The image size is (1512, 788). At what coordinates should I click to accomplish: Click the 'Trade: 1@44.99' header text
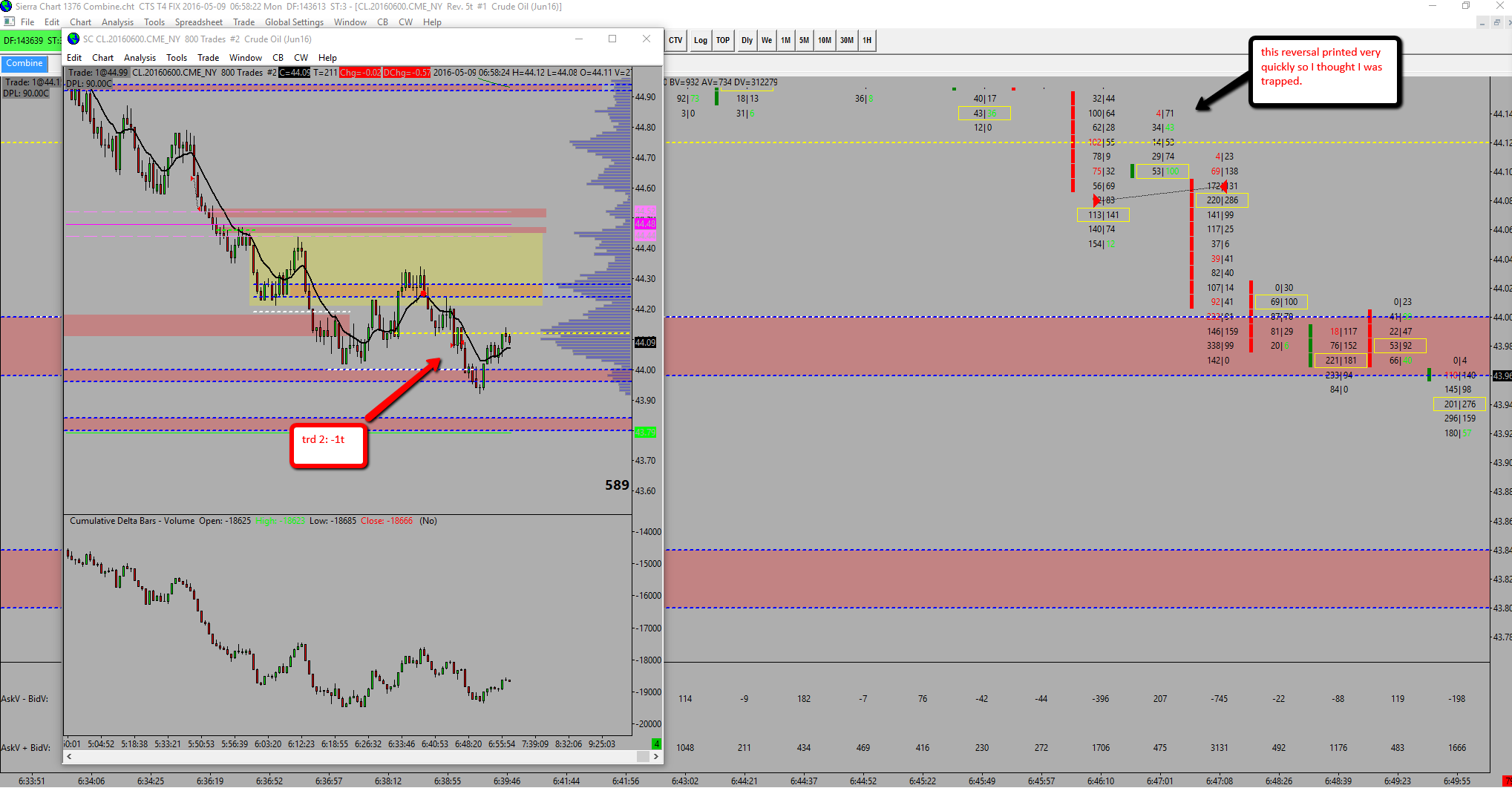pos(98,73)
